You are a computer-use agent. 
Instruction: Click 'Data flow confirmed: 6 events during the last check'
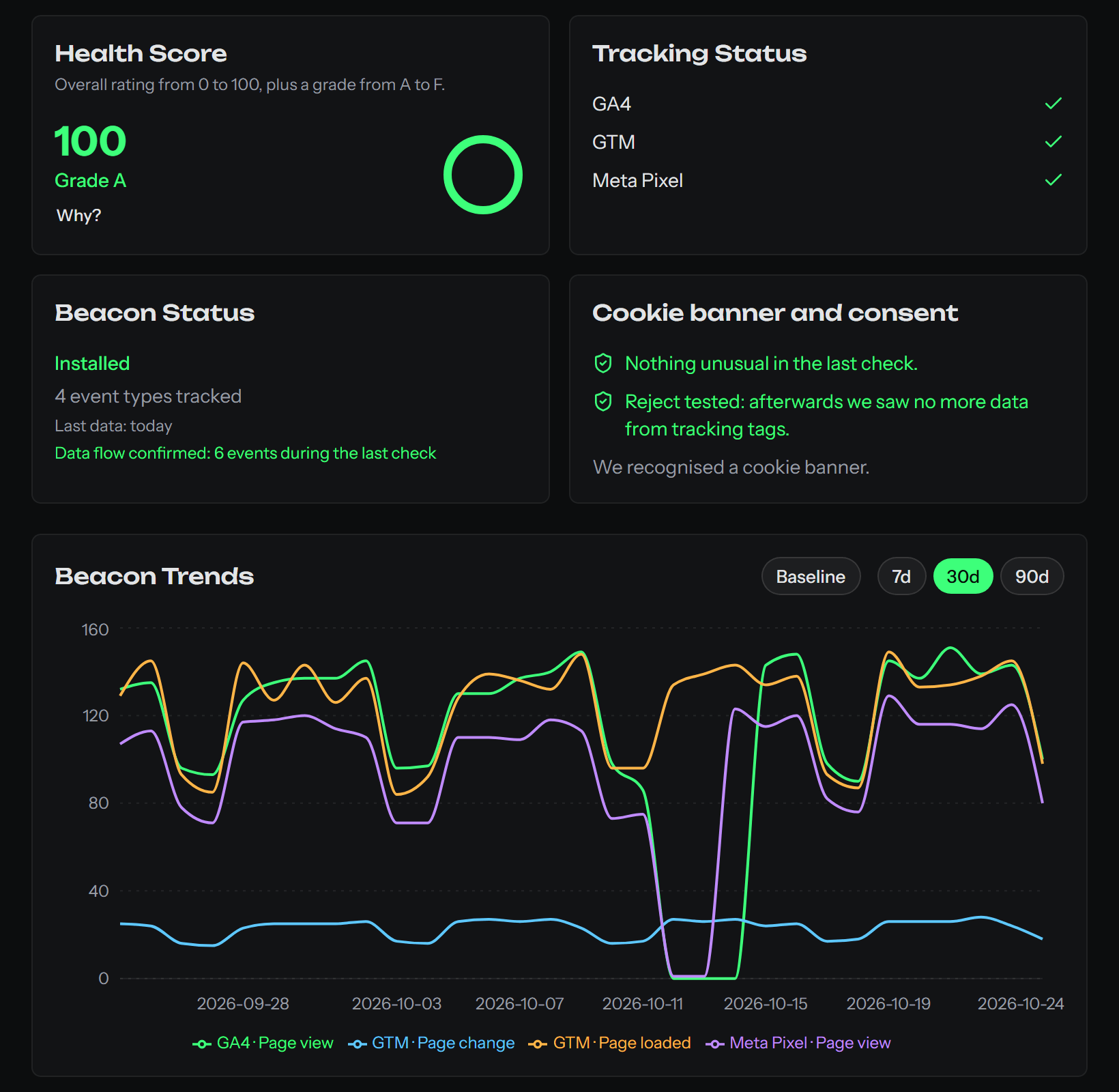245,453
